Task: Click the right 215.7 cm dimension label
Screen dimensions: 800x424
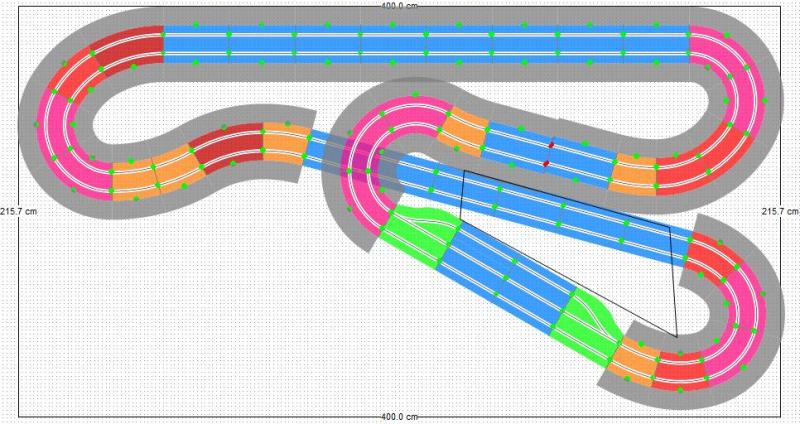Action: coord(780,212)
